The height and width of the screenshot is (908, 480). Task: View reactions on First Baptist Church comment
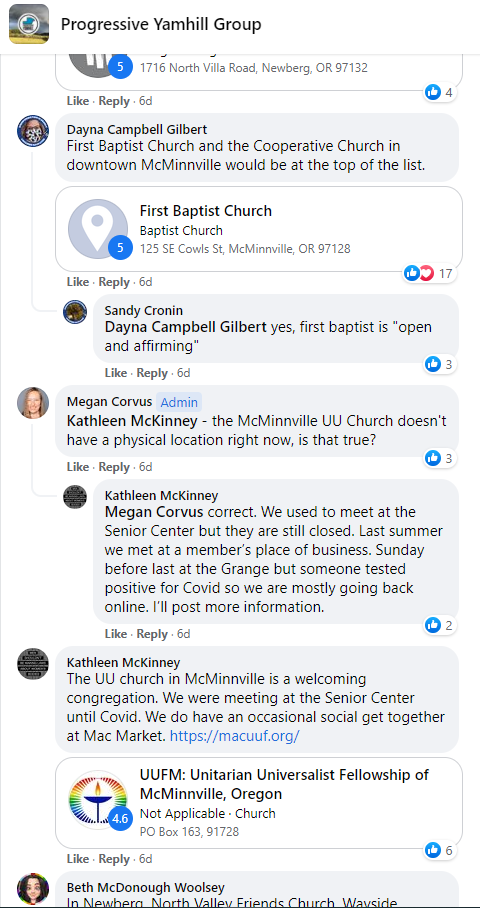pos(429,273)
